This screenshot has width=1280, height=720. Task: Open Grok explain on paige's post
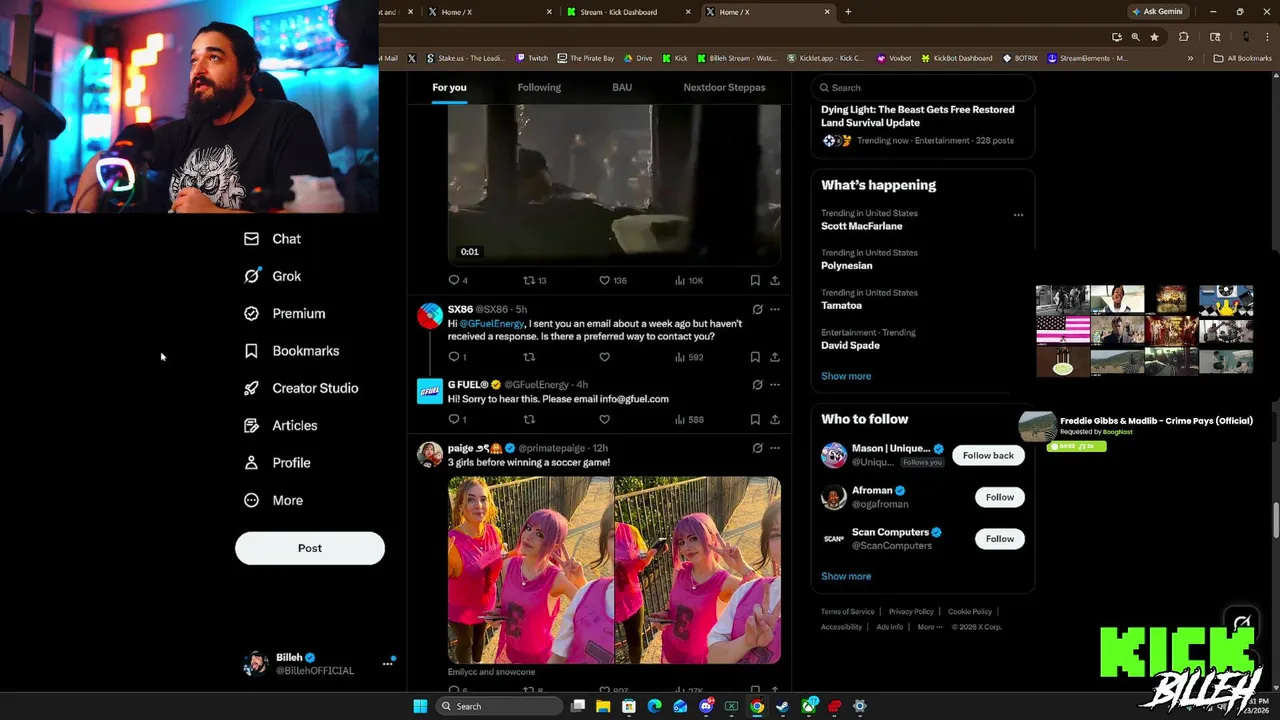(x=757, y=448)
